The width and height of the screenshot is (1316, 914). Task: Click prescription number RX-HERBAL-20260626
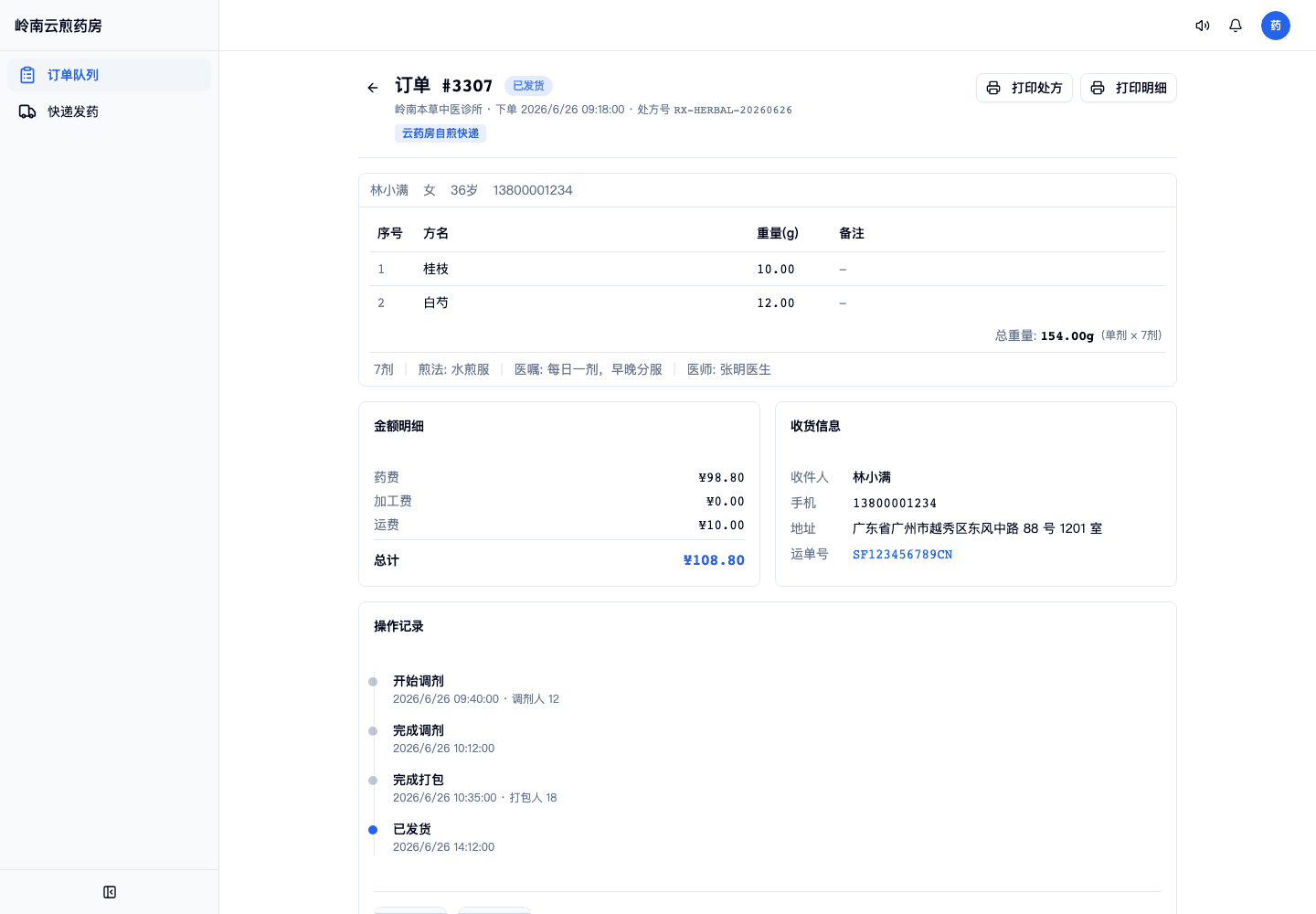733,110
